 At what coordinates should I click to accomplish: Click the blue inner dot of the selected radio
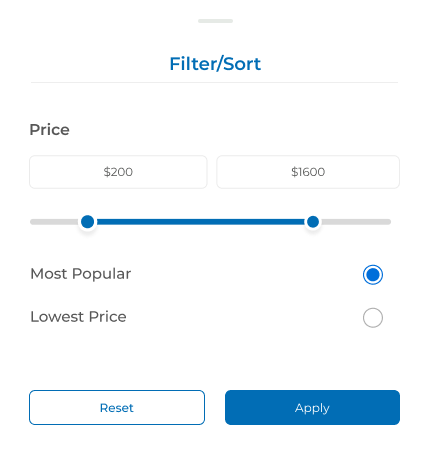pos(373,275)
